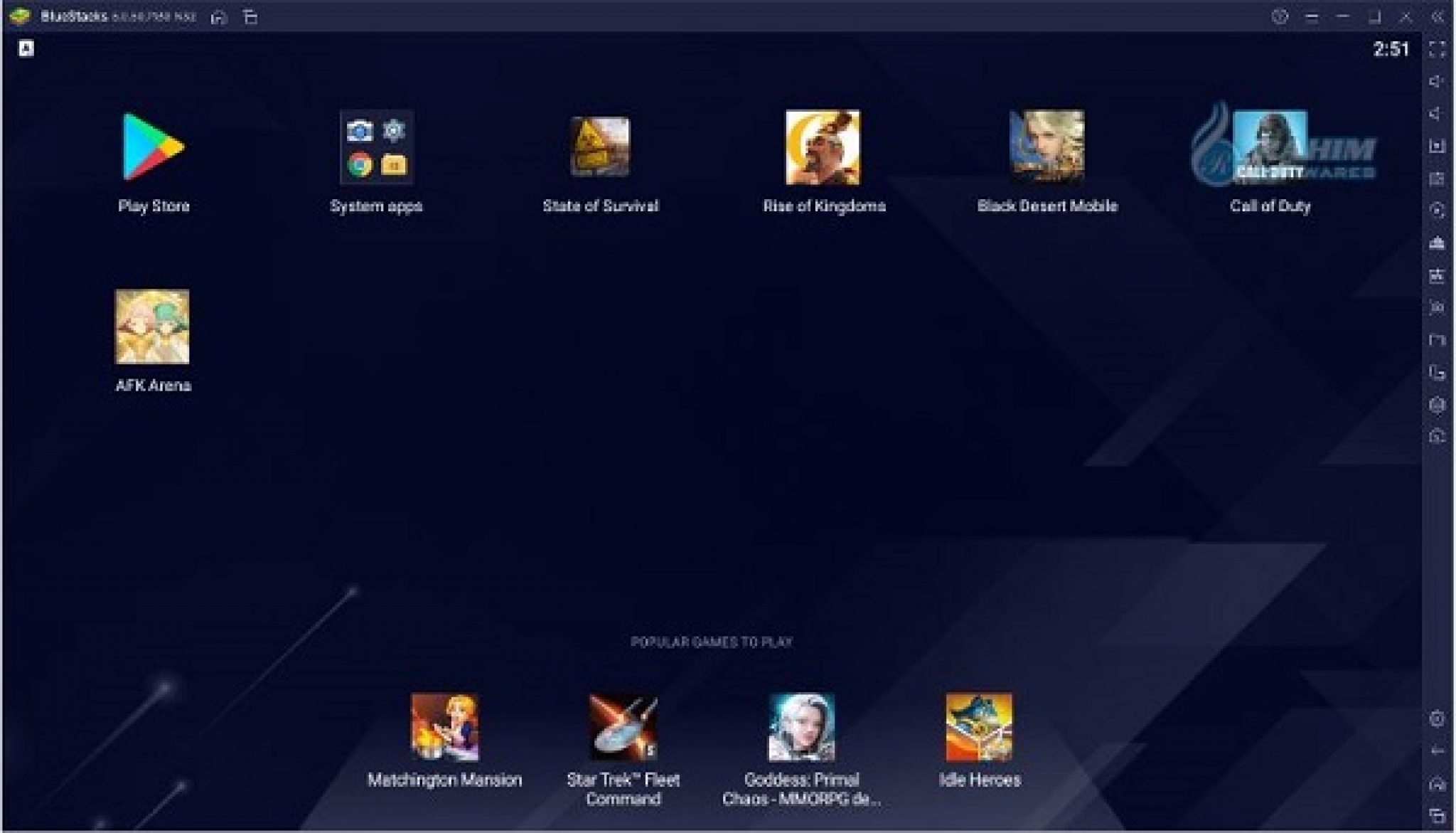
Task: Open the media folder icon
Action: tap(1437, 339)
